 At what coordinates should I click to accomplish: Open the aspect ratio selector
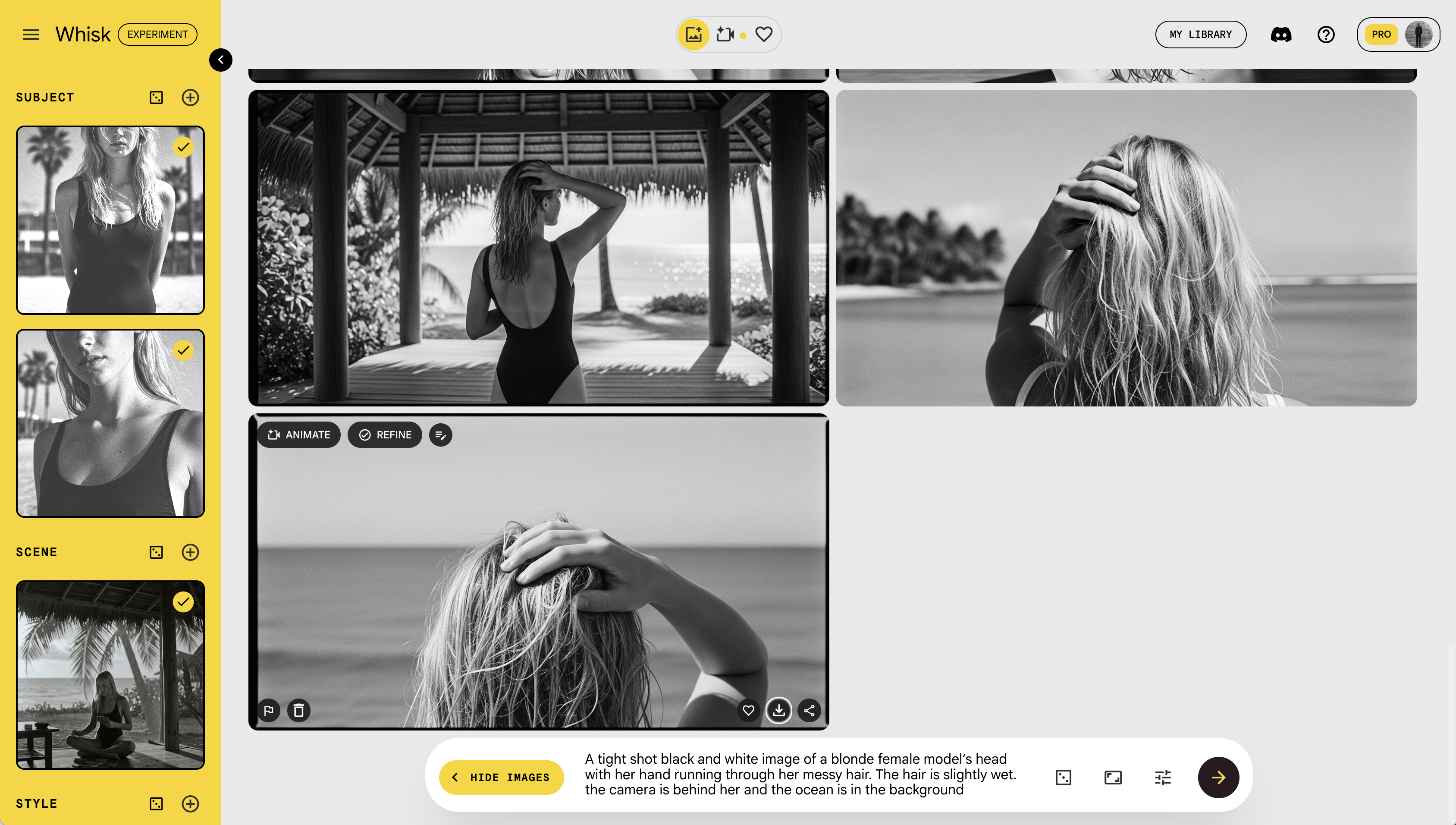pos(1113,778)
